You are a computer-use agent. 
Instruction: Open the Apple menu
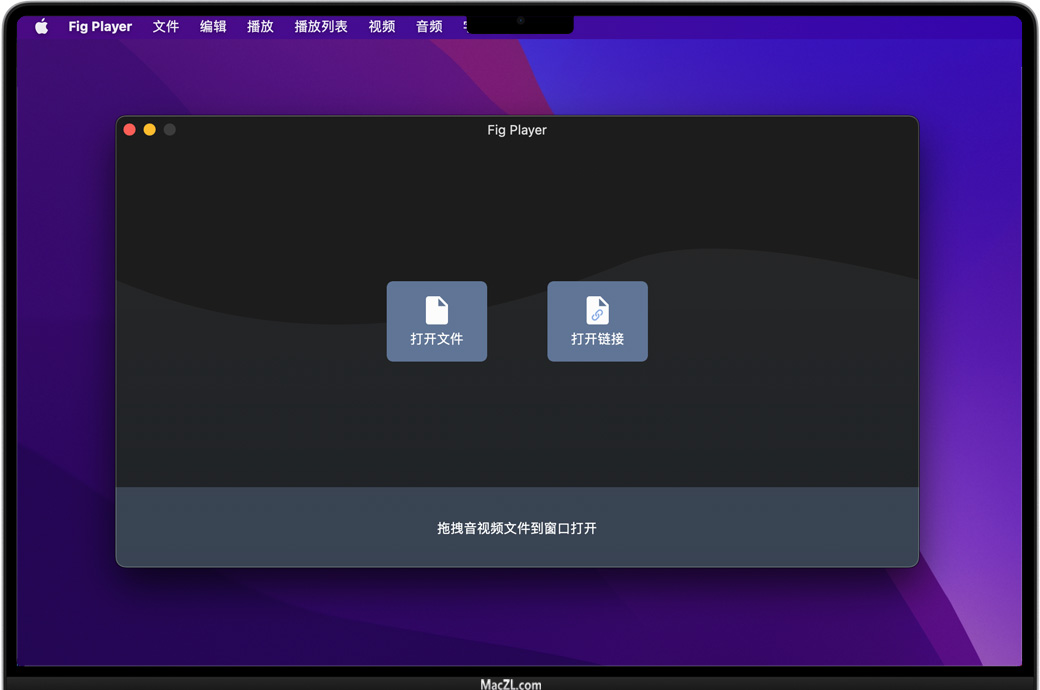click(x=41, y=27)
